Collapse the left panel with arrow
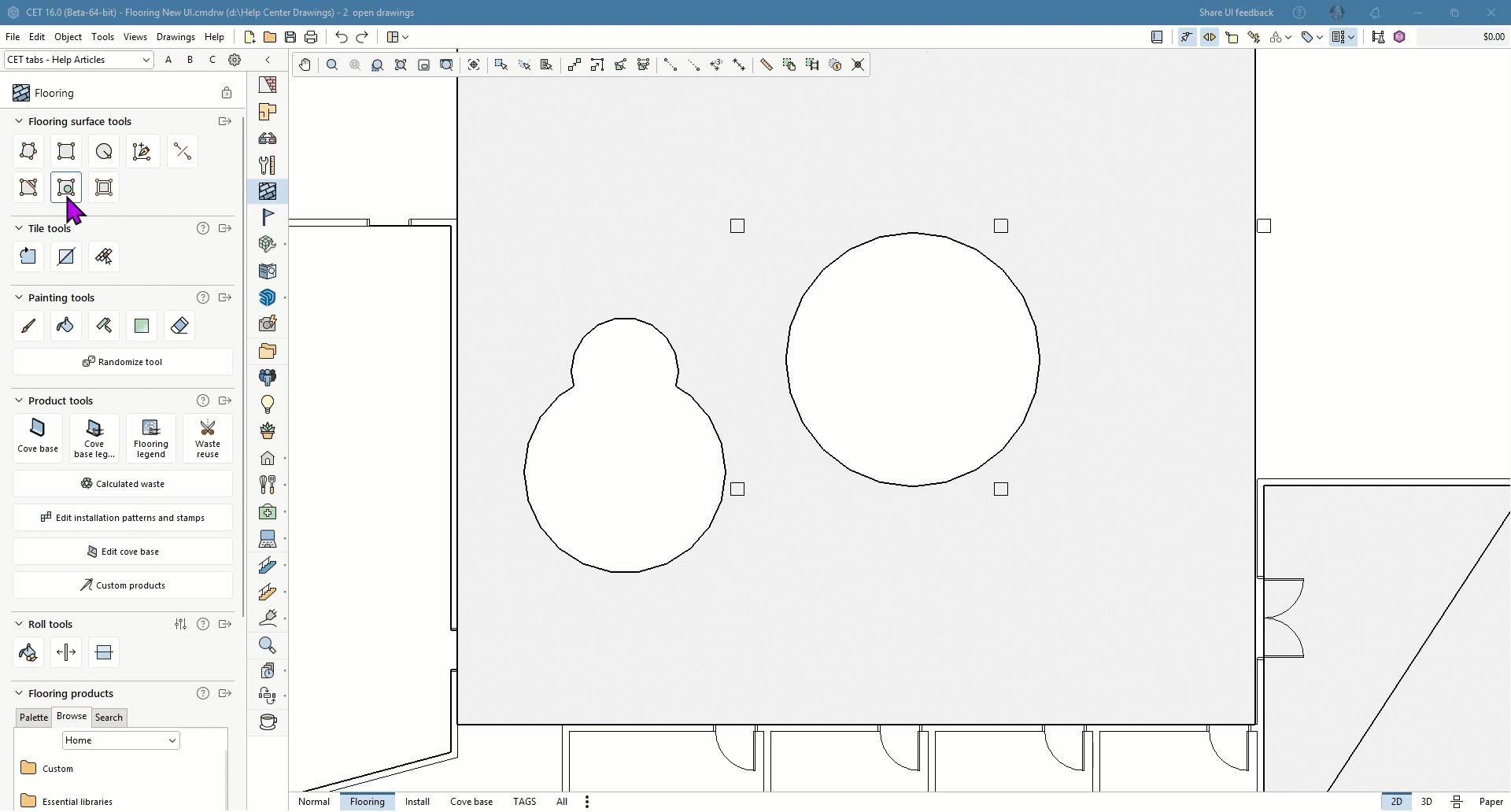The height and width of the screenshot is (812, 1511). pyautogui.click(x=268, y=60)
